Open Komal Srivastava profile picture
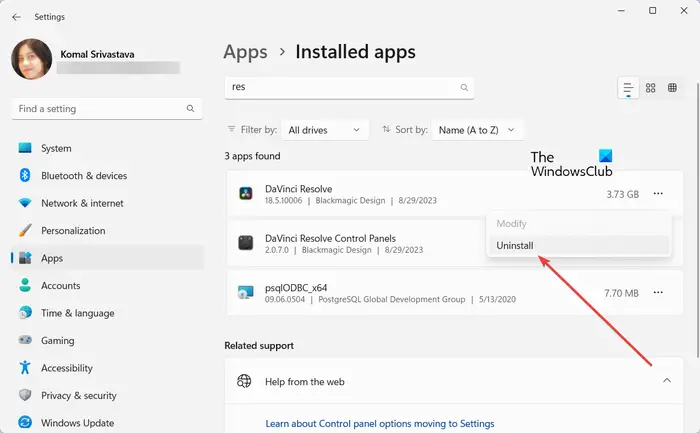The width and height of the screenshot is (700, 433). pos(31,59)
